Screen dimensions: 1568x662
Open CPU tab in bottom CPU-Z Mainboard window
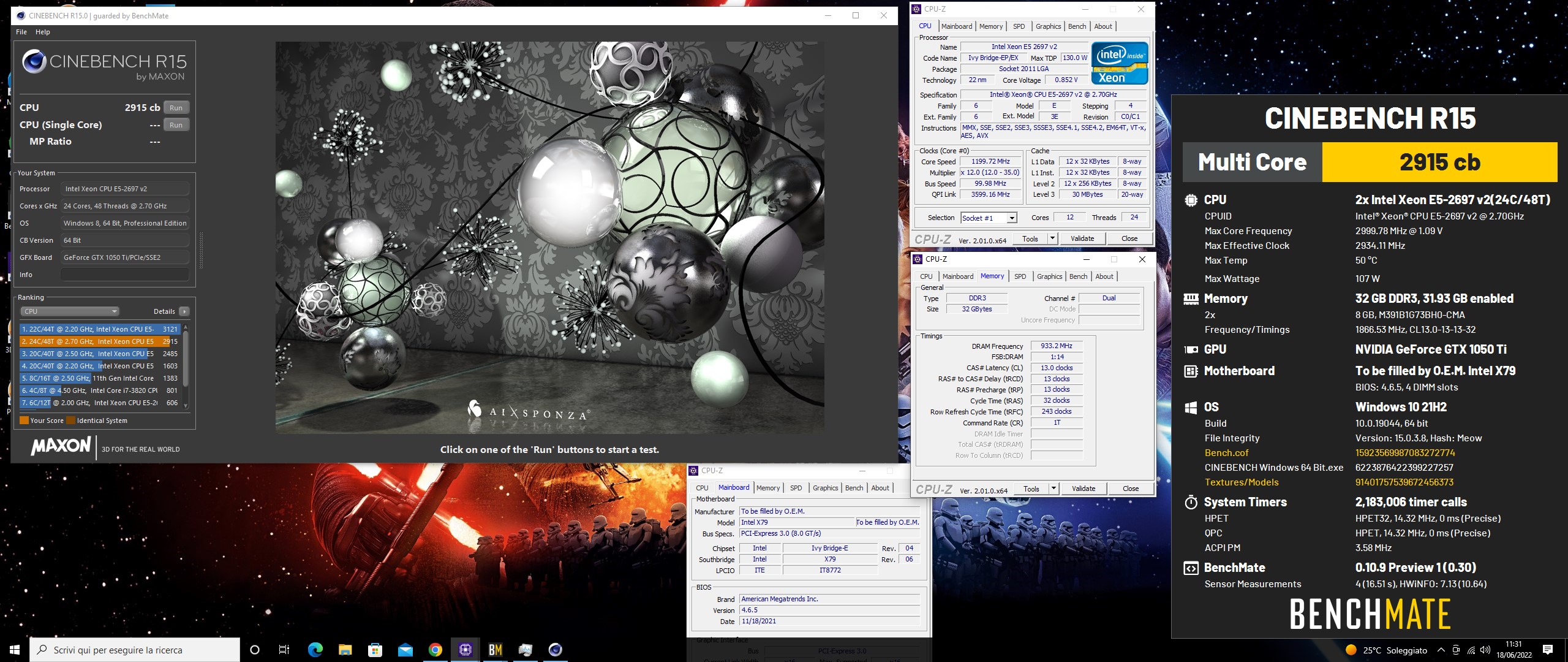702,488
